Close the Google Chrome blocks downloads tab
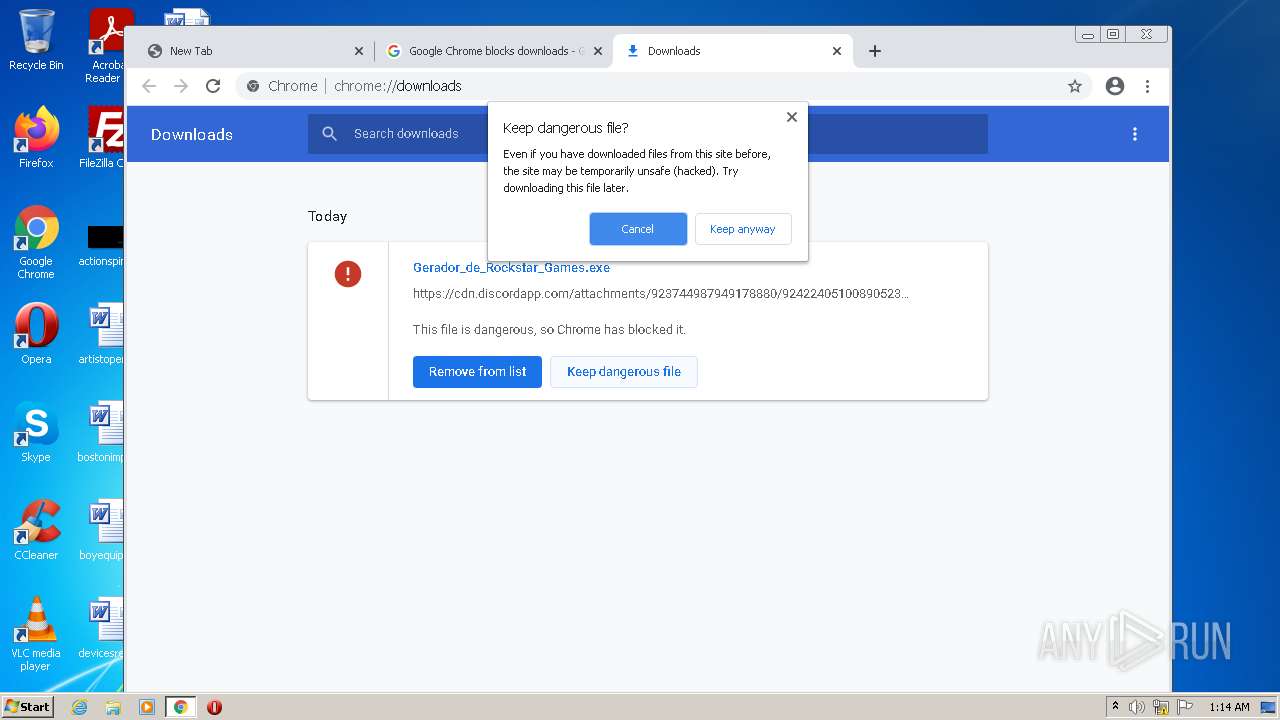This screenshot has width=1280, height=720. 598,51
